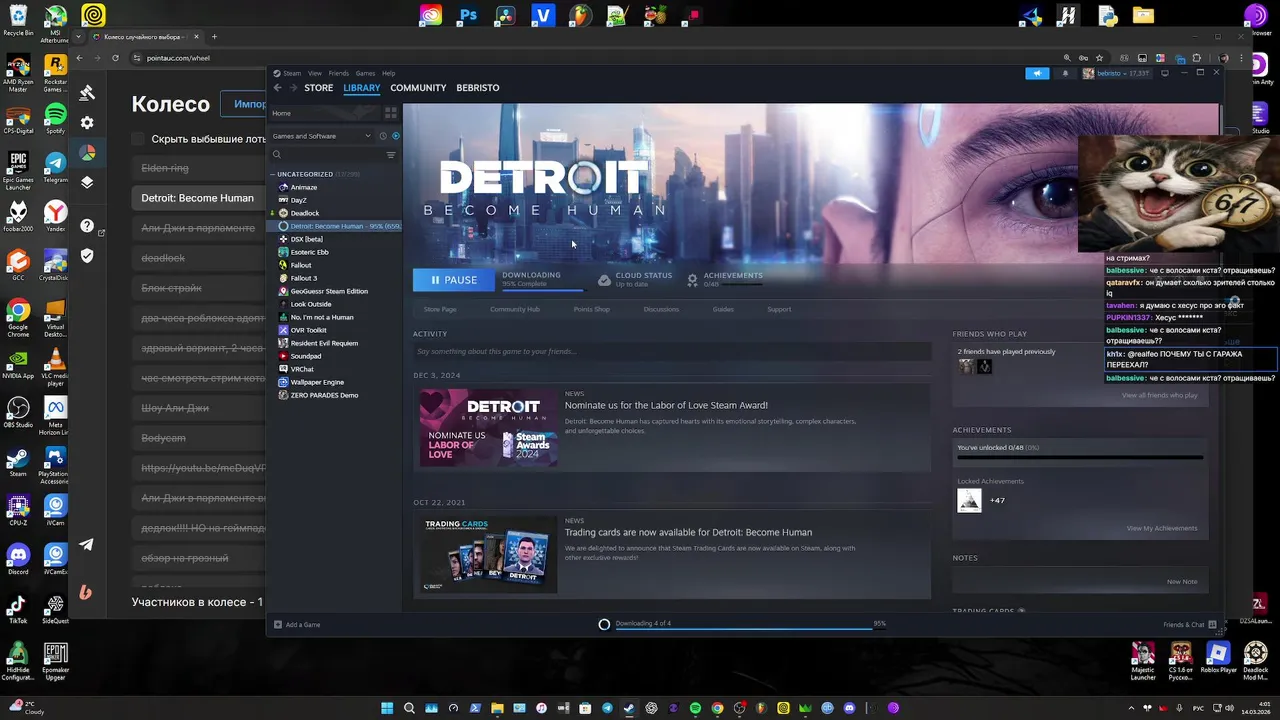Open achievements gear icon for Detroit
1280x720 pixels.
tap(692, 280)
